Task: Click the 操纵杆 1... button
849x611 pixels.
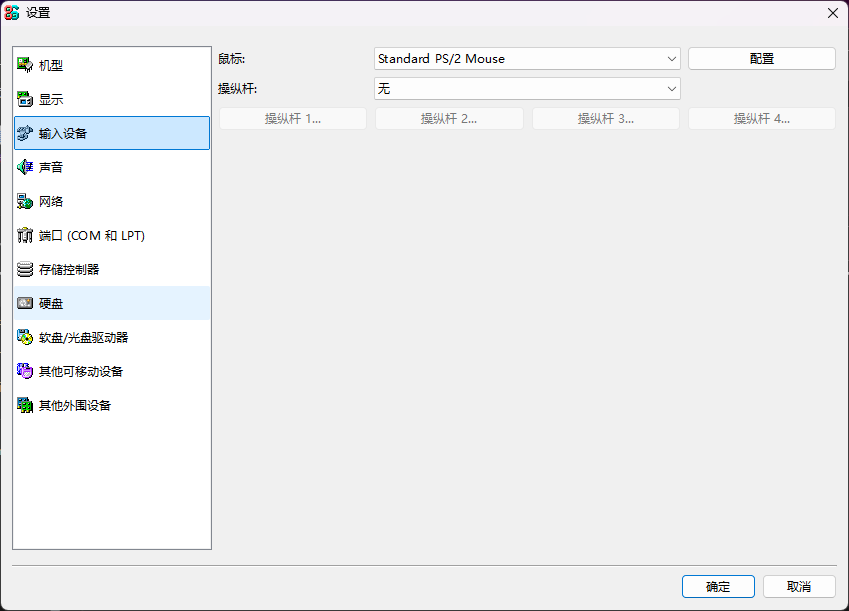Action: pyautogui.click(x=293, y=119)
